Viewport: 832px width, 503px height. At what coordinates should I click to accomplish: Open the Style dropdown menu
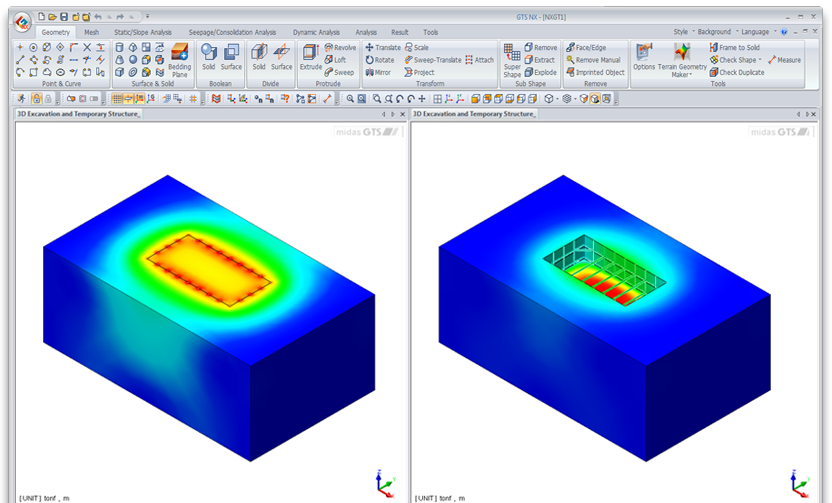click(x=682, y=32)
